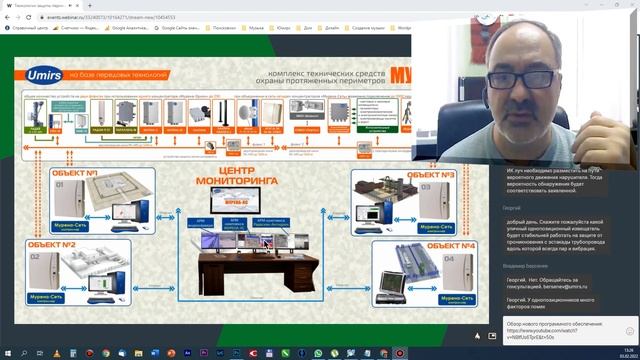Expand the Дом bookmarks folder
Image resolution: width=640 pixels, height=360 pixels.
coord(304,28)
